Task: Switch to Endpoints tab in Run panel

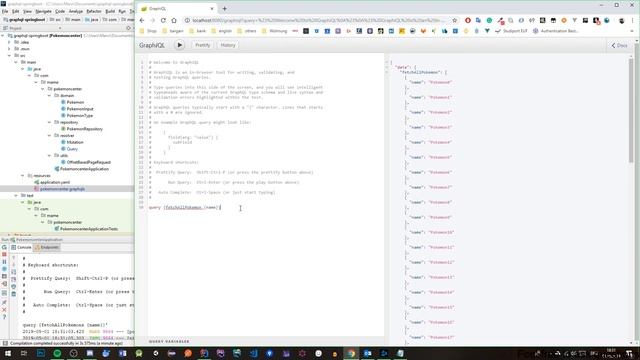Action: click(47, 247)
